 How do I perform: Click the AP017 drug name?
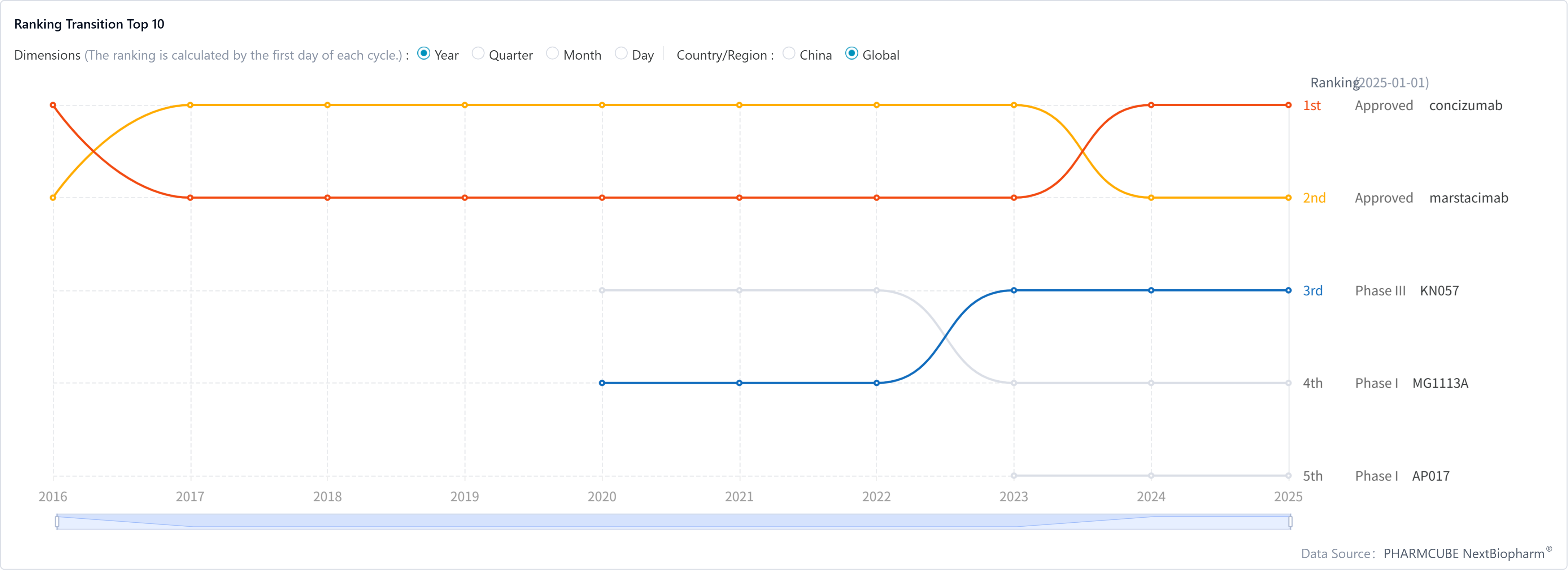[1430, 476]
